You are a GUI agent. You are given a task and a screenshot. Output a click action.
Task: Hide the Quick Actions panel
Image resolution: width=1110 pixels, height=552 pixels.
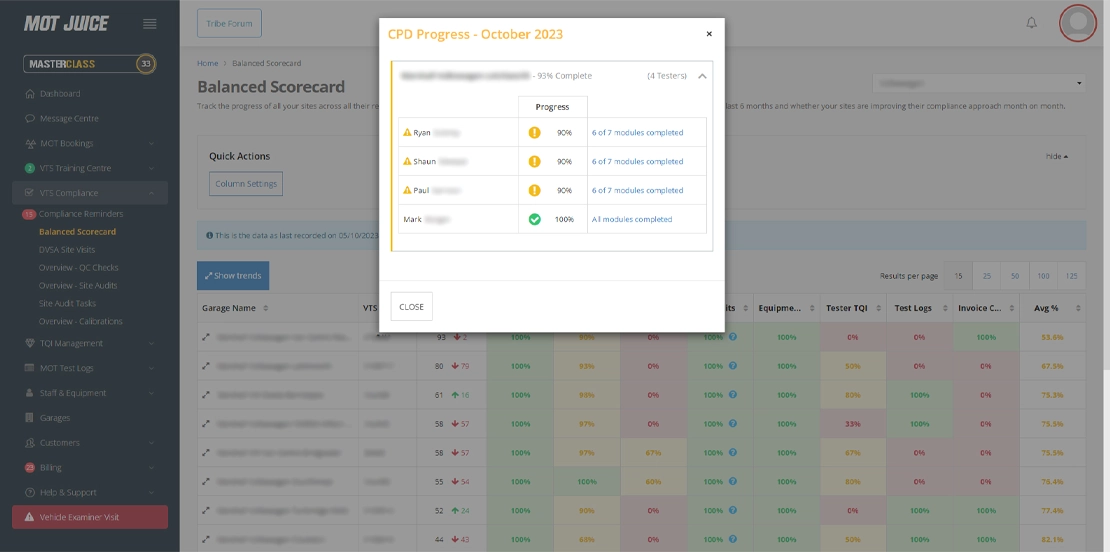1057,156
